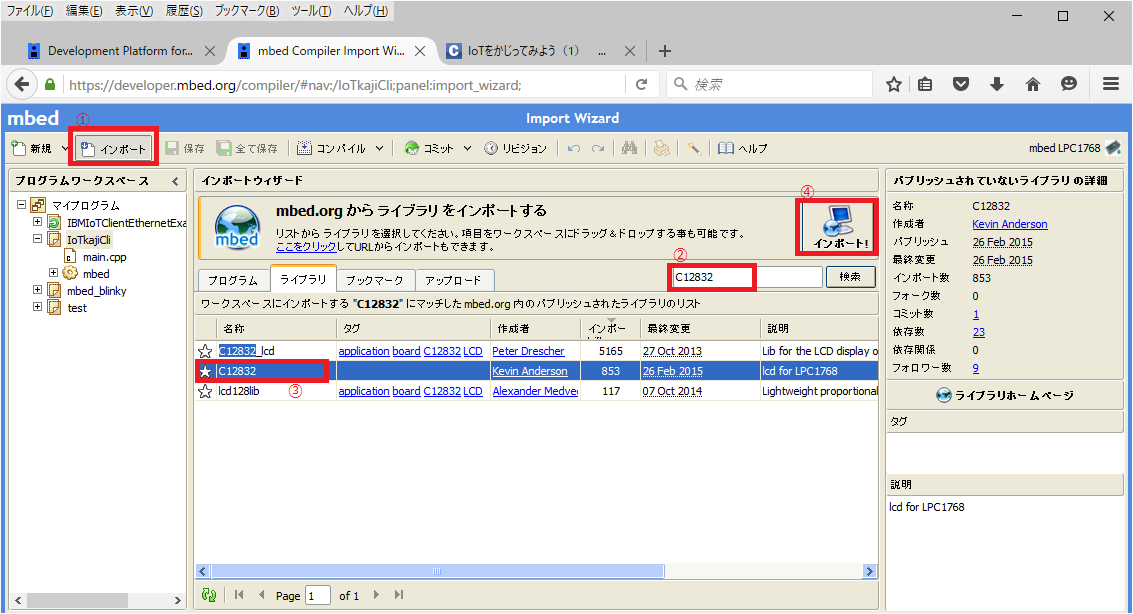Click the 保存 save button

(x=185, y=149)
